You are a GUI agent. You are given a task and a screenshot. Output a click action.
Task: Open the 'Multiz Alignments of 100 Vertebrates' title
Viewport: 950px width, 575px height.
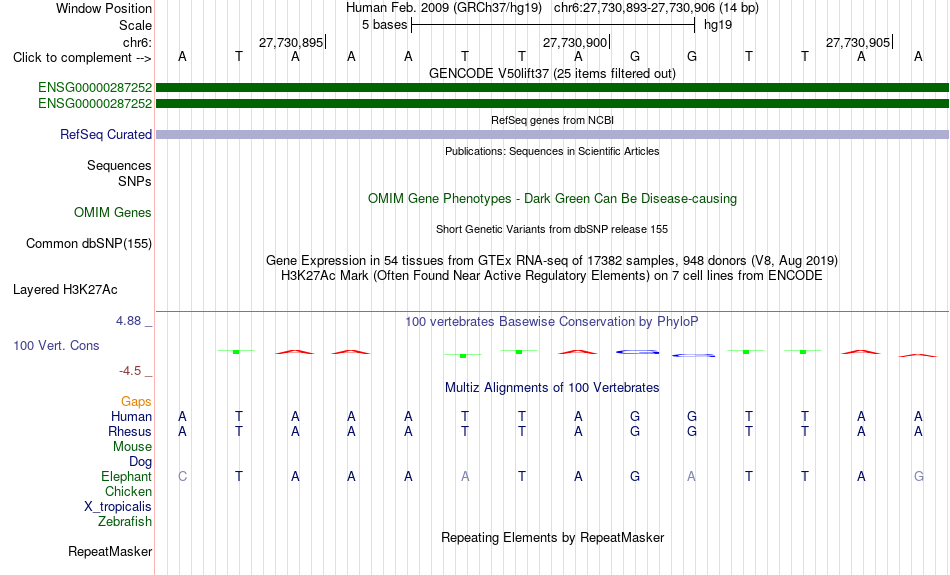552,388
